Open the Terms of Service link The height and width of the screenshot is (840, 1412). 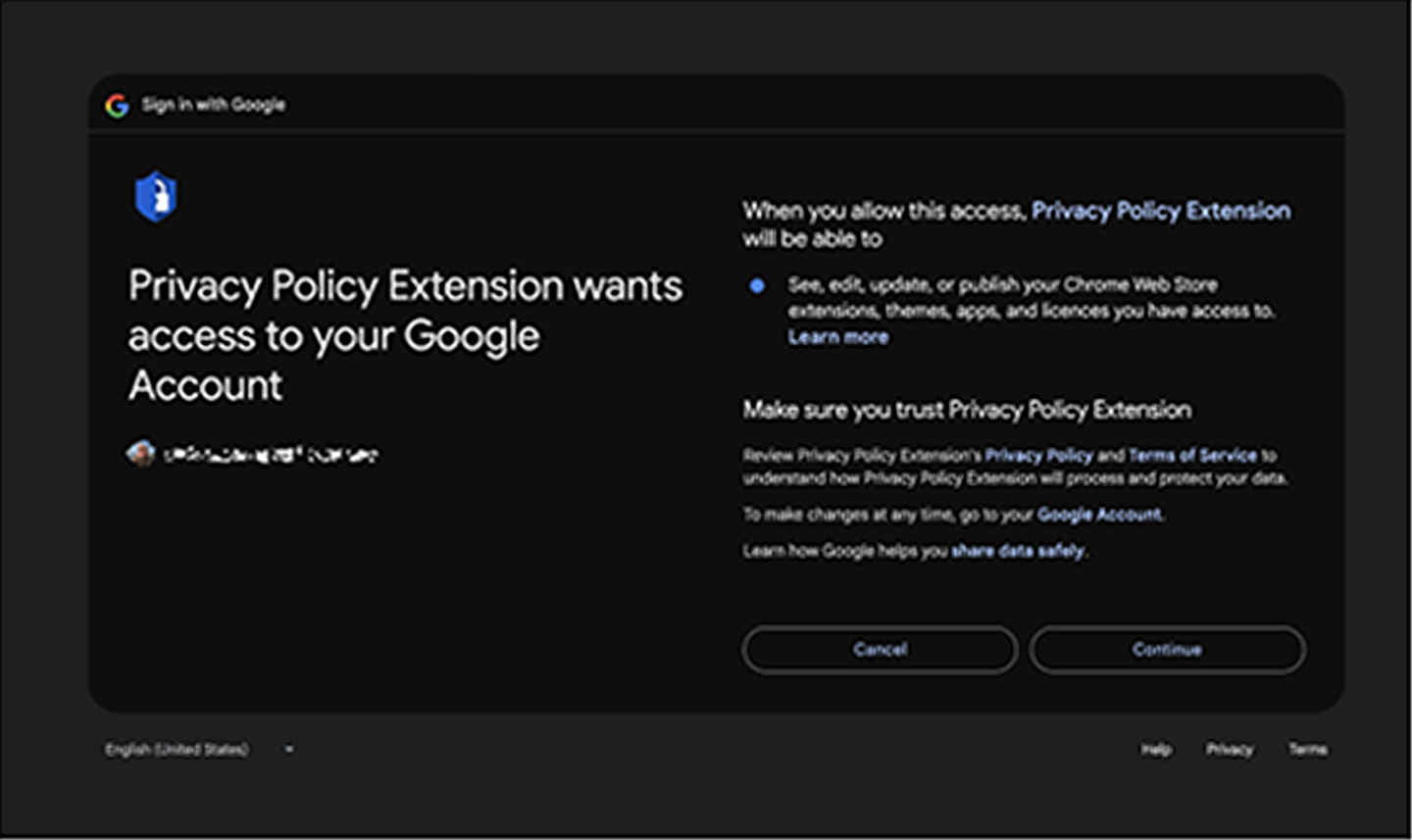(x=1192, y=455)
